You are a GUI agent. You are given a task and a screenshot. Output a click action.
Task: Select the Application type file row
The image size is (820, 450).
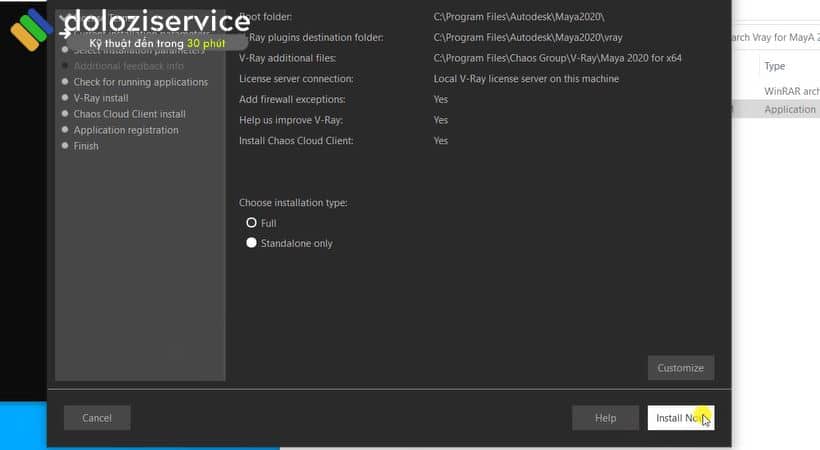[x=790, y=109]
